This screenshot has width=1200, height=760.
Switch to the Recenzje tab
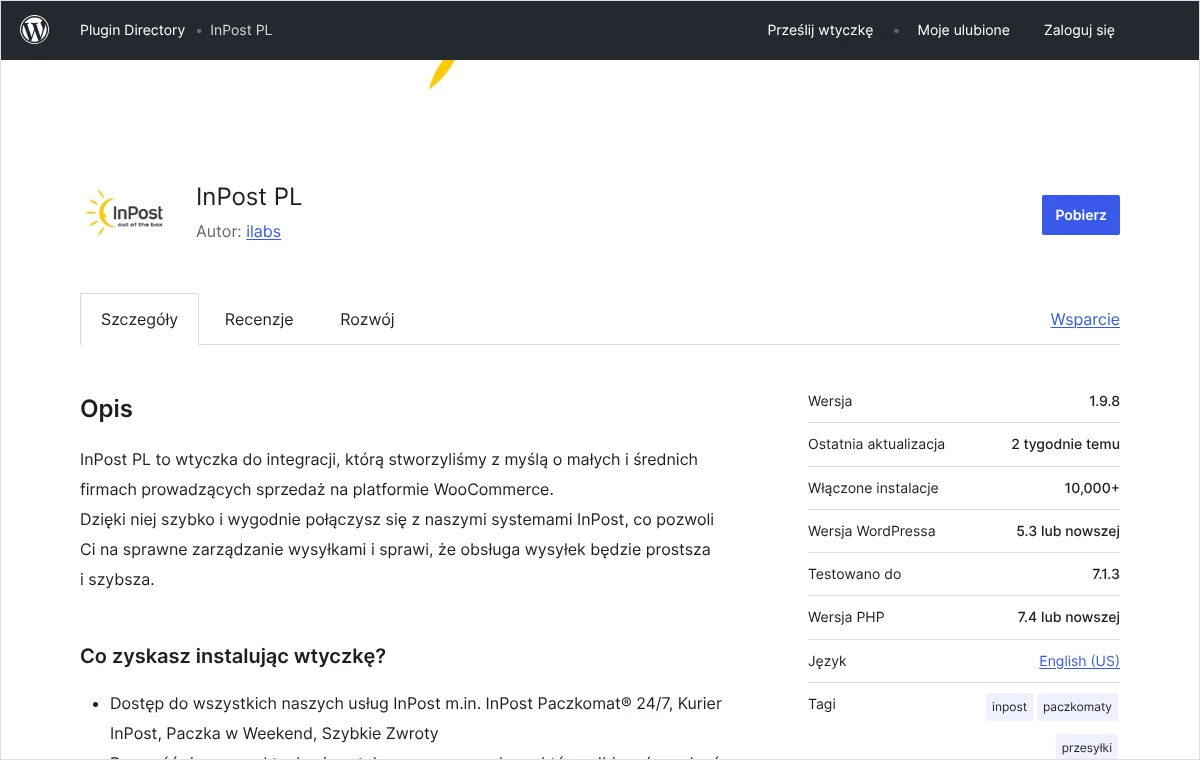coord(259,319)
